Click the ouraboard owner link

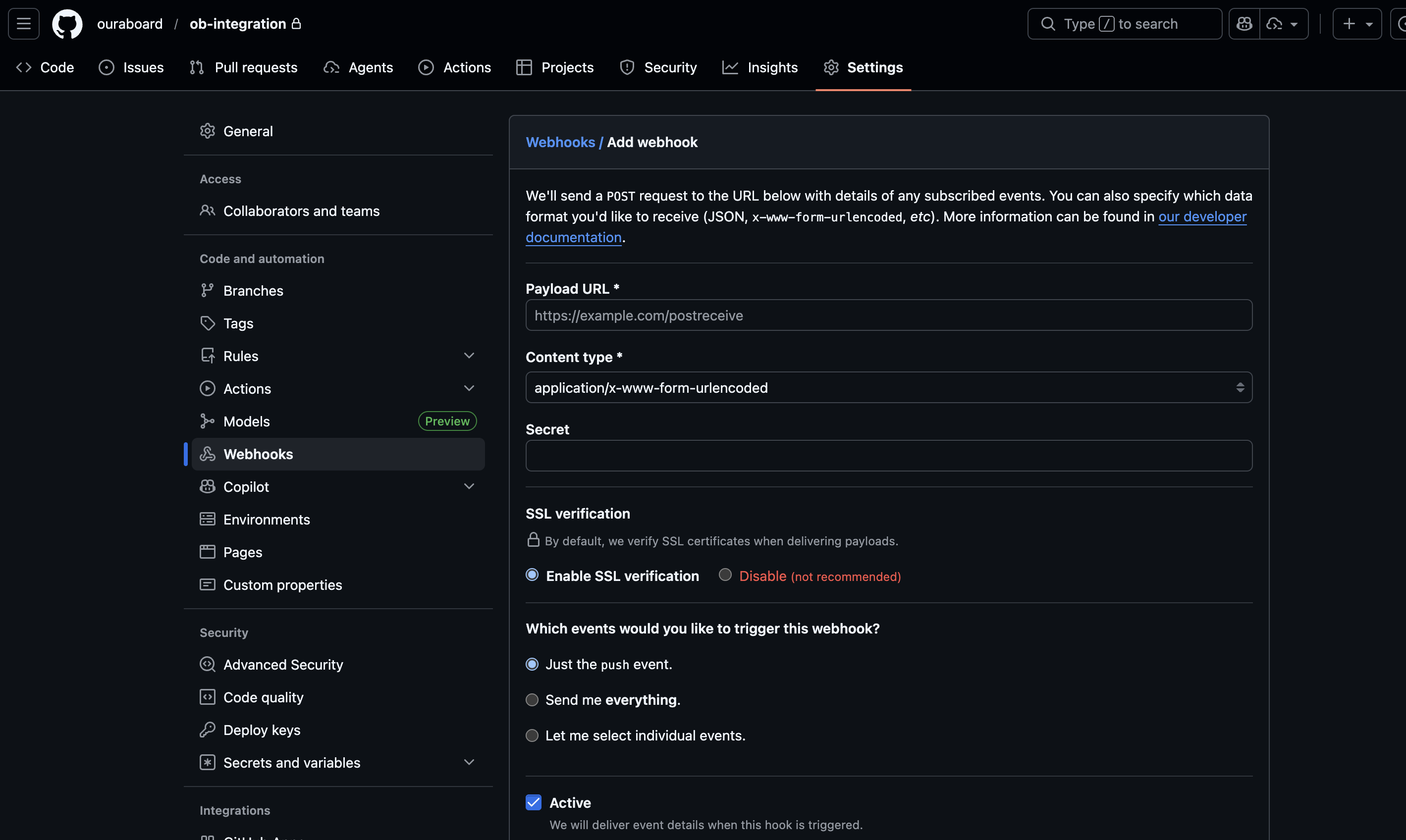[x=130, y=24]
